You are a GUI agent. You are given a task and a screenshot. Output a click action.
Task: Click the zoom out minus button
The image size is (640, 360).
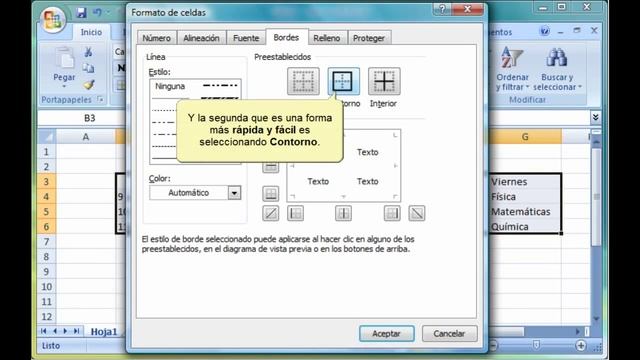pyautogui.click(x=493, y=346)
